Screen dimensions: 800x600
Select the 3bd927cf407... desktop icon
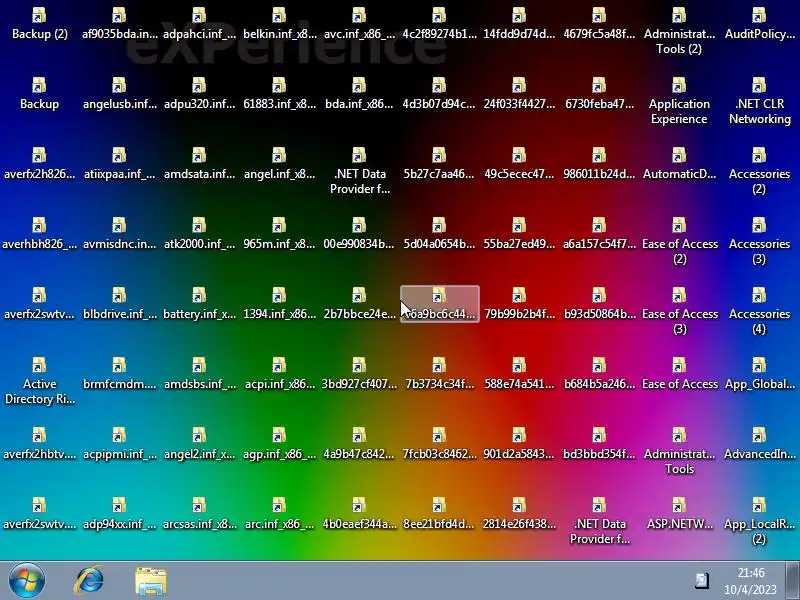coord(359,373)
